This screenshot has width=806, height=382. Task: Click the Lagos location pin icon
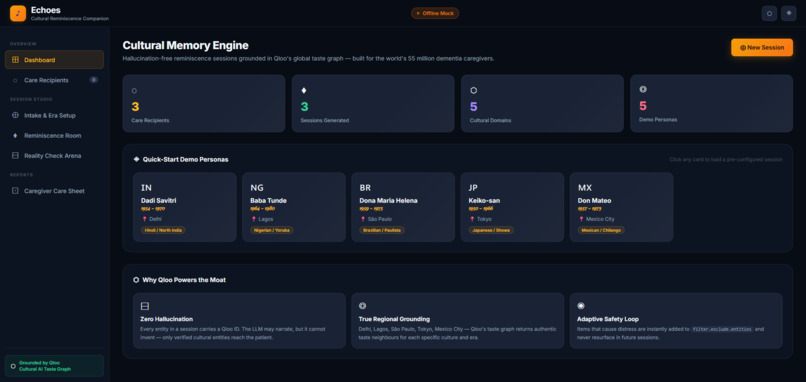253,219
